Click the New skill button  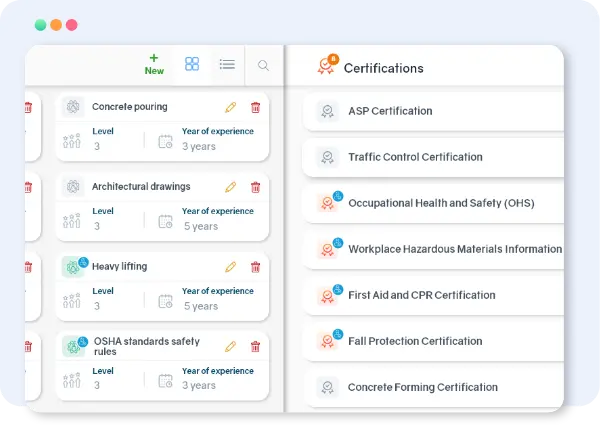click(154, 64)
